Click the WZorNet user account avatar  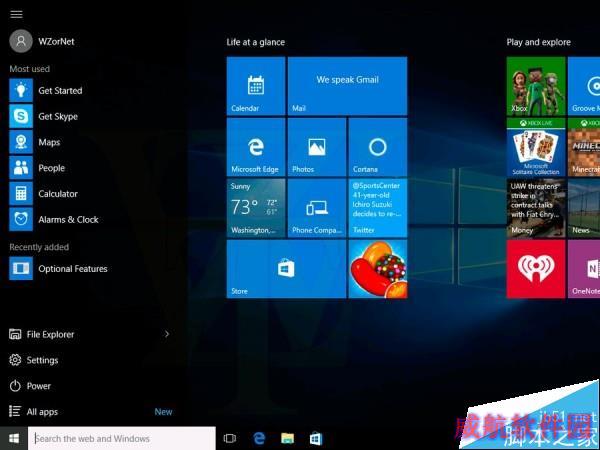click(x=21, y=41)
